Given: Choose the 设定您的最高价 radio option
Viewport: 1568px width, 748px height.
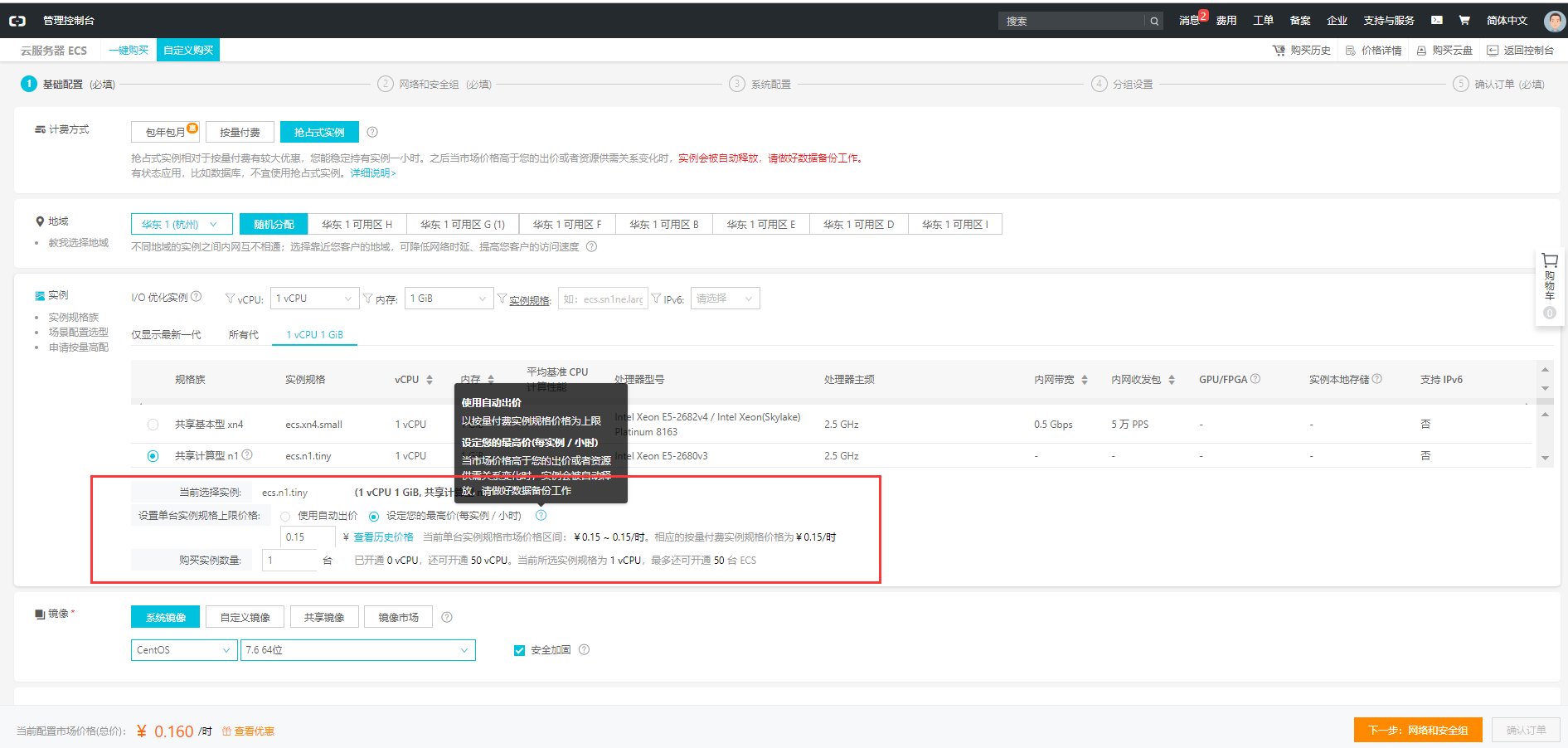Looking at the screenshot, I should click(x=374, y=516).
